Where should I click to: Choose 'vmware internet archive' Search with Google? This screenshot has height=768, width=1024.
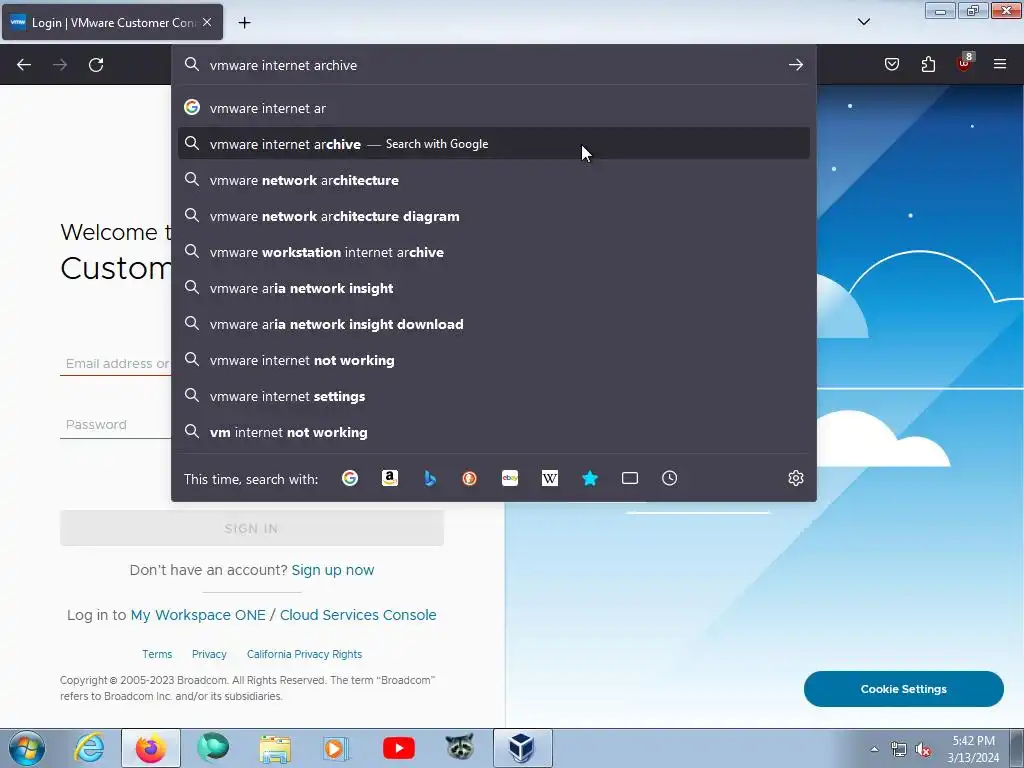[494, 144]
